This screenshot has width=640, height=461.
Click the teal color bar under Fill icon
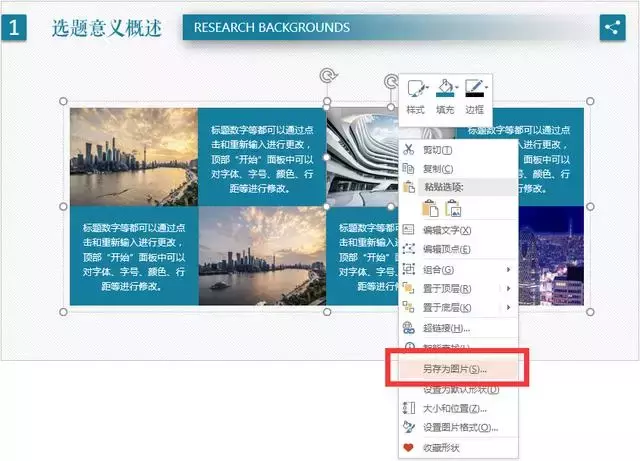[x=445, y=95]
